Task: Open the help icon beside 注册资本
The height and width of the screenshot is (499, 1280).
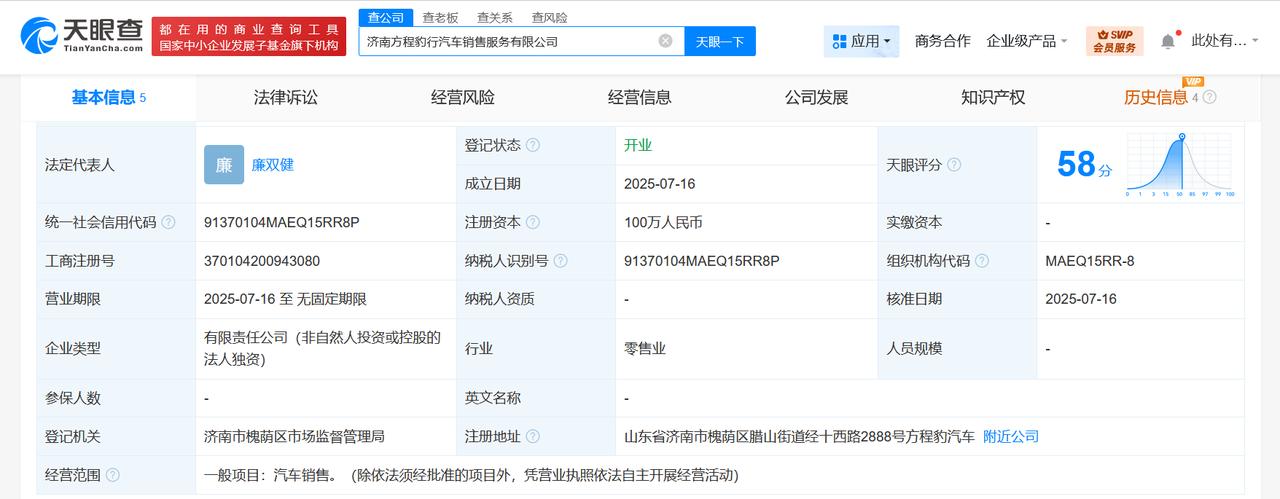Action: (533, 223)
